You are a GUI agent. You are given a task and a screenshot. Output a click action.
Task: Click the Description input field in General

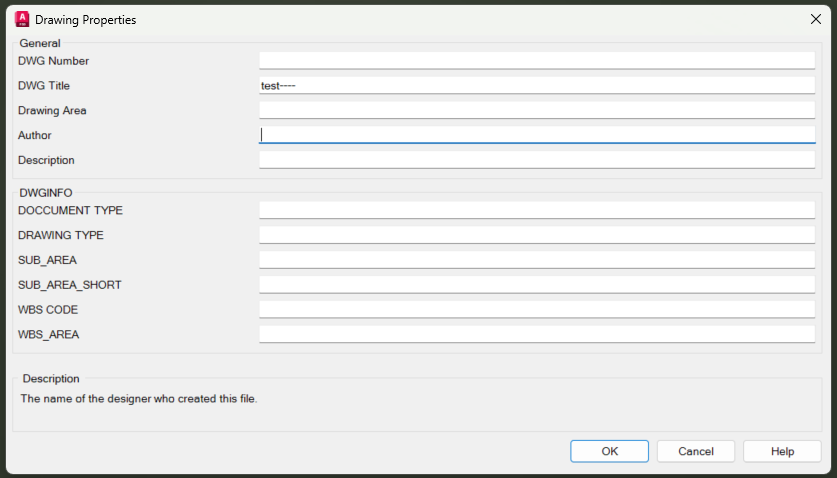click(537, 160)
